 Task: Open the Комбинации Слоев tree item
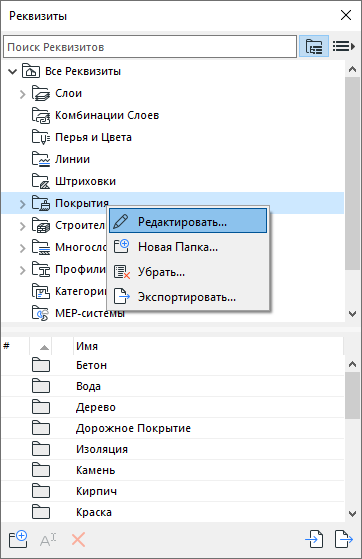pos(107,115)
